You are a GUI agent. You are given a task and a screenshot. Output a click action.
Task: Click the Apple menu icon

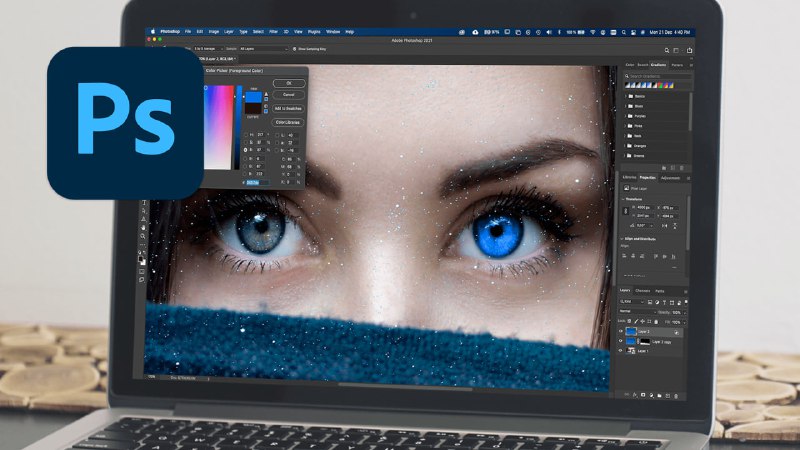click(x=154, y=31)
